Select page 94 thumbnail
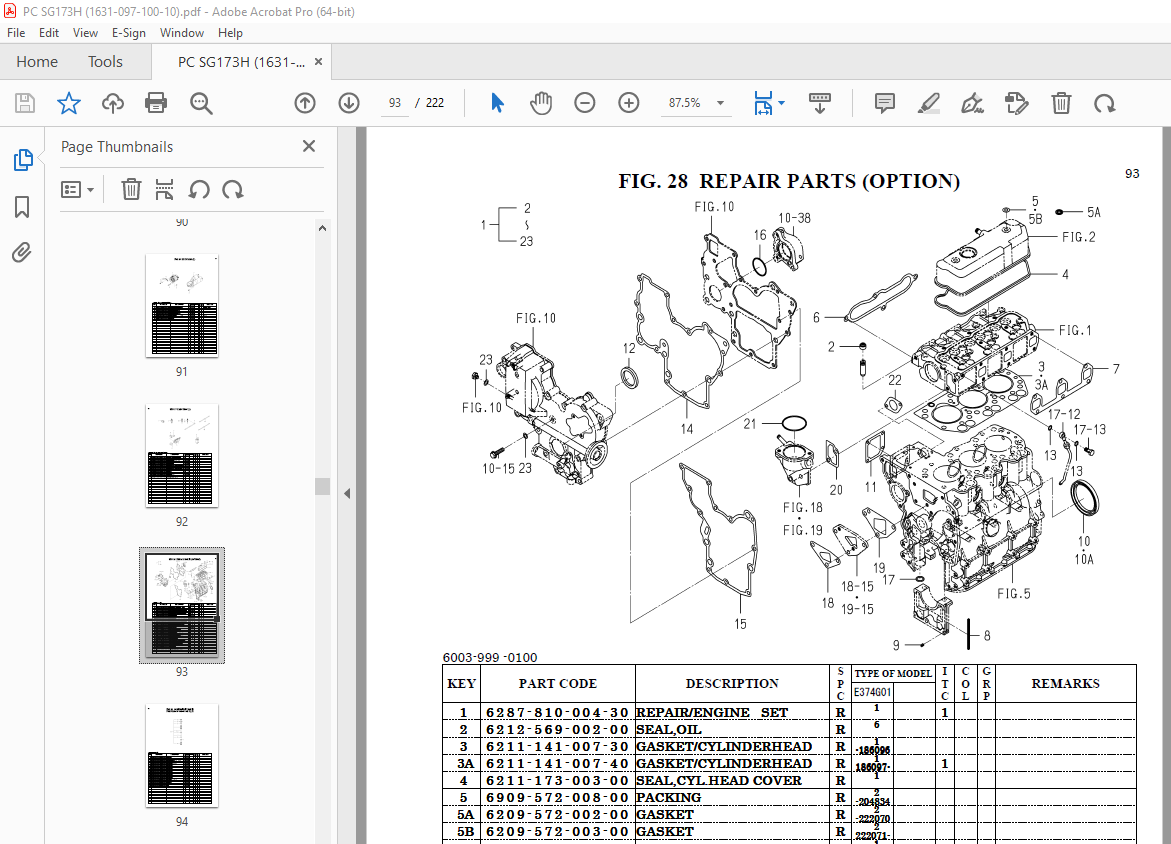This screenshot has height=844, width=1171. pyautogui.click(x=181, y=755)
